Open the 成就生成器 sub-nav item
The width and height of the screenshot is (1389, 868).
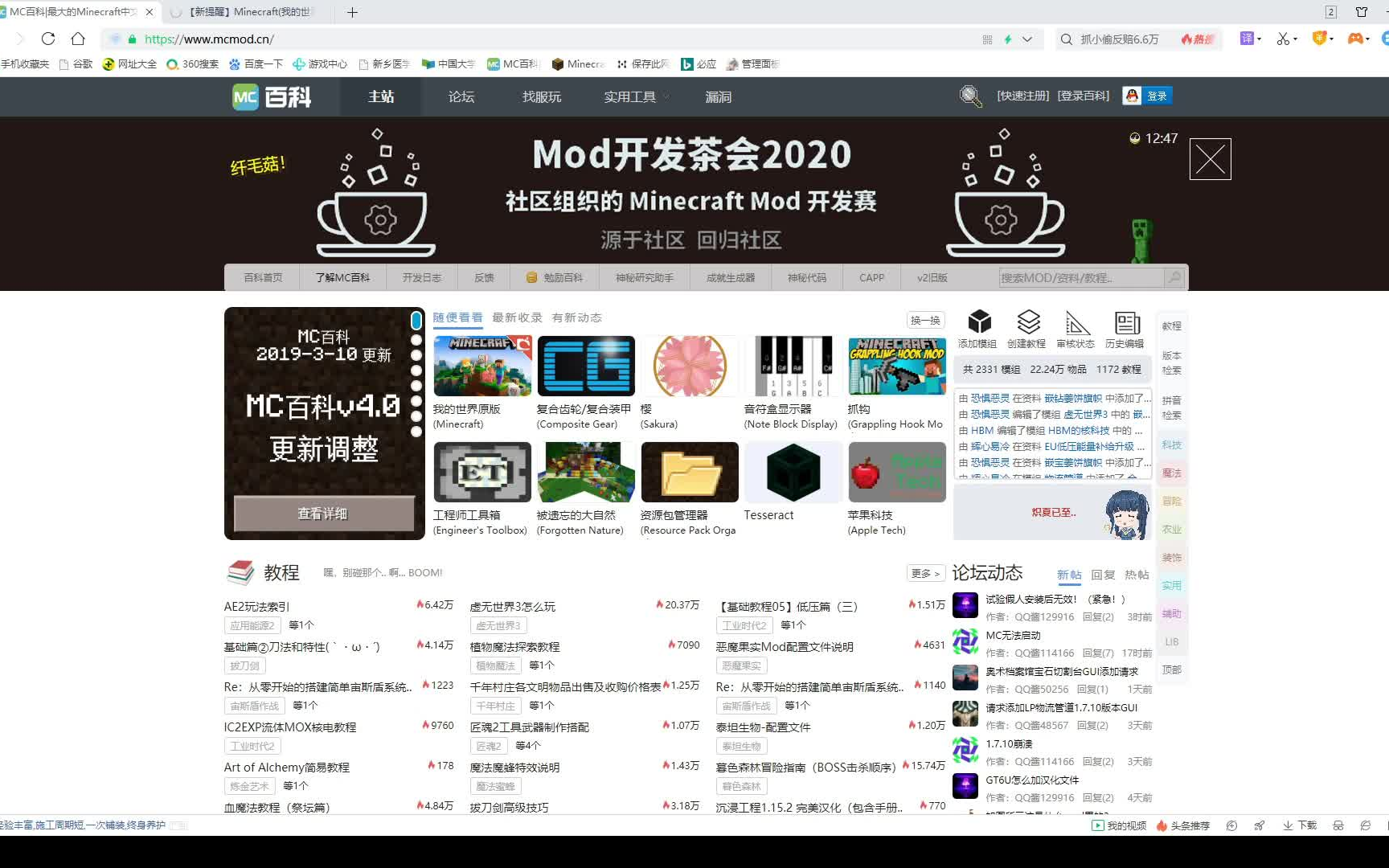click(x=731, y=277)
